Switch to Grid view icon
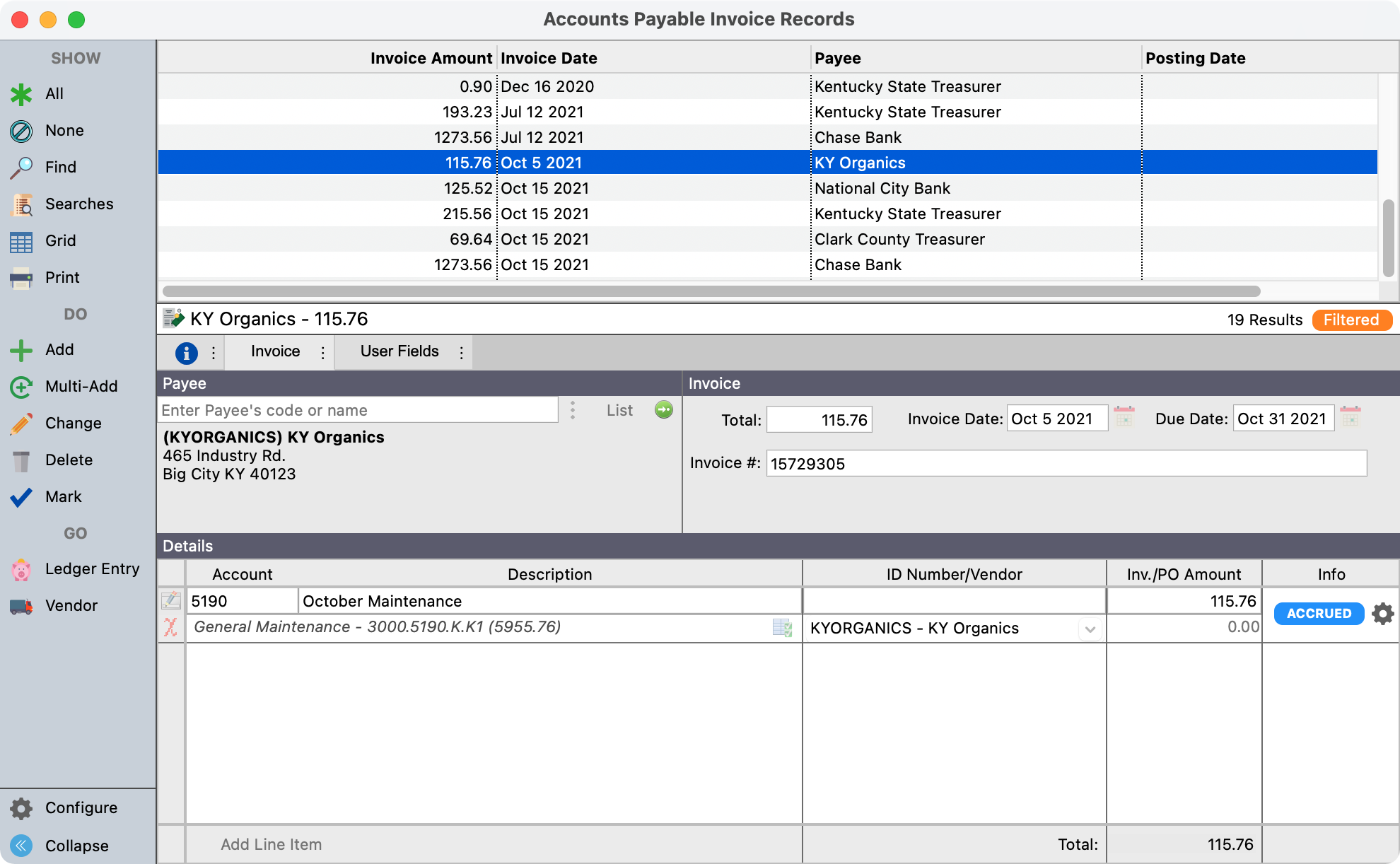Image resolution: width=1400 pixels, height=864 pixels. pos(21,242)
